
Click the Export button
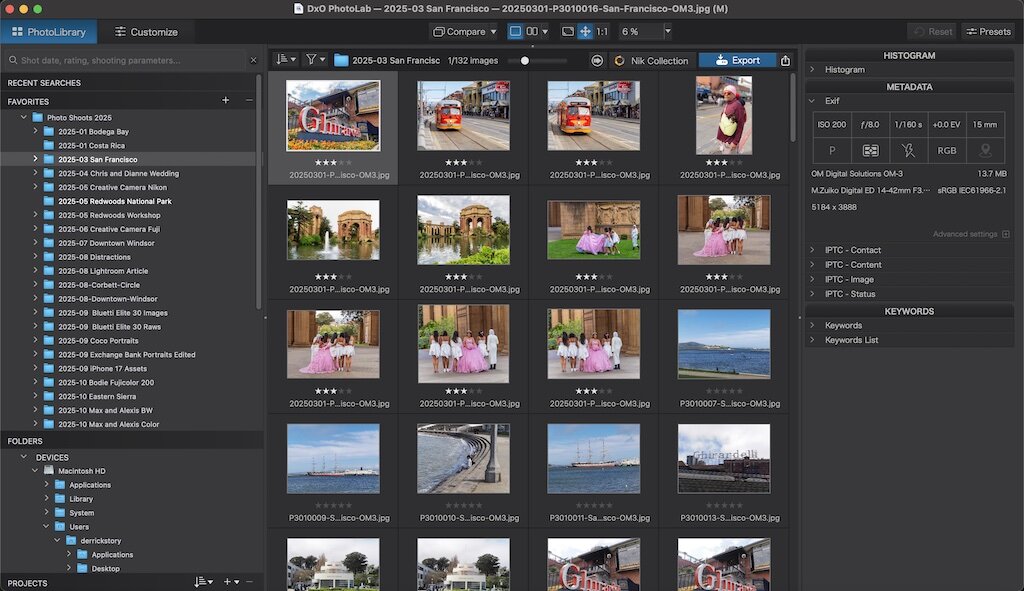737,60
